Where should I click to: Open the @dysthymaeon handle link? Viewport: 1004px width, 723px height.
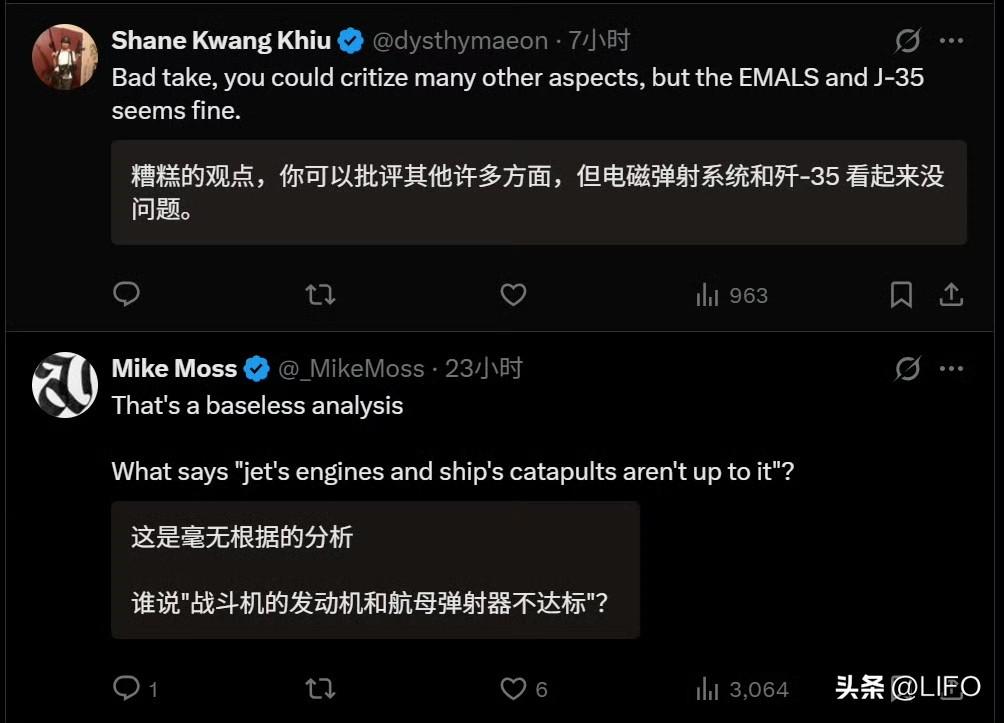tap(460, 41)
